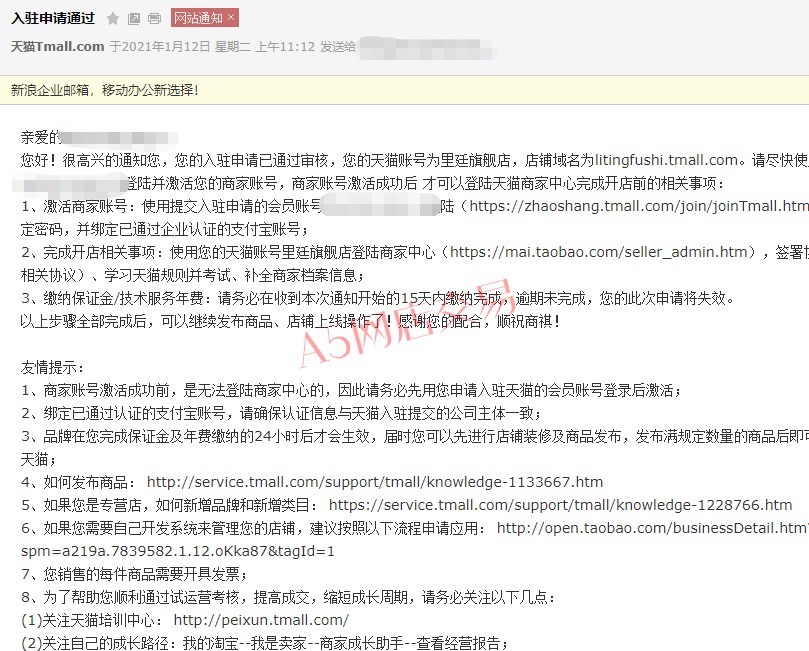The height and width of the screenshot is (651, 809).
Task: Click the 网站通知 label tag
Action: [x=198, y=18]
